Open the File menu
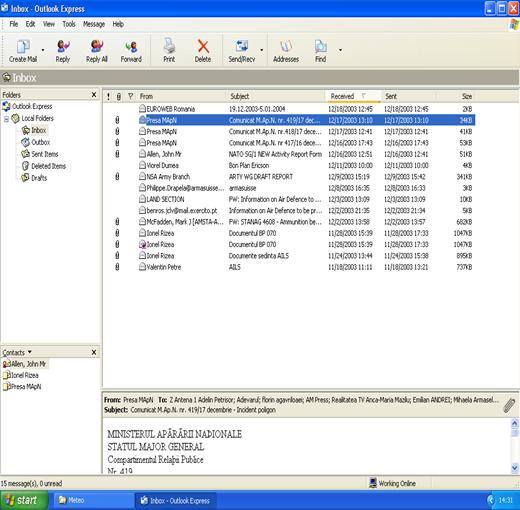 click(x=14, y=24)
